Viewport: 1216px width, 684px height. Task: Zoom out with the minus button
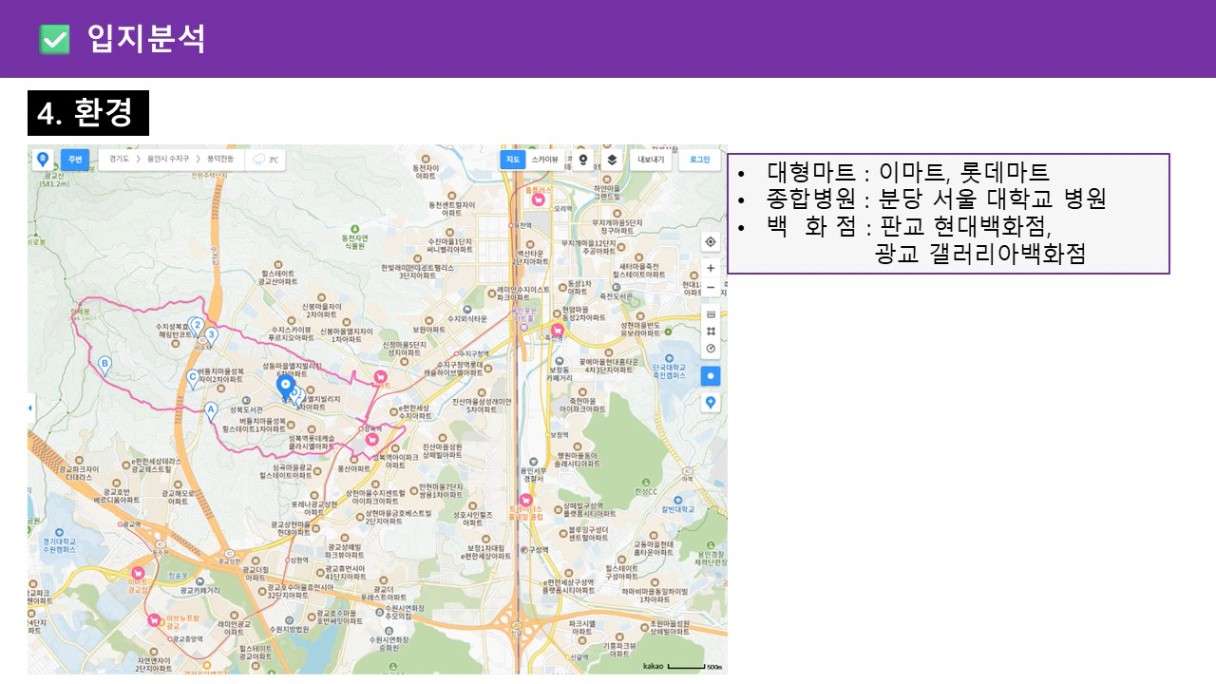[x=710, y=287]
